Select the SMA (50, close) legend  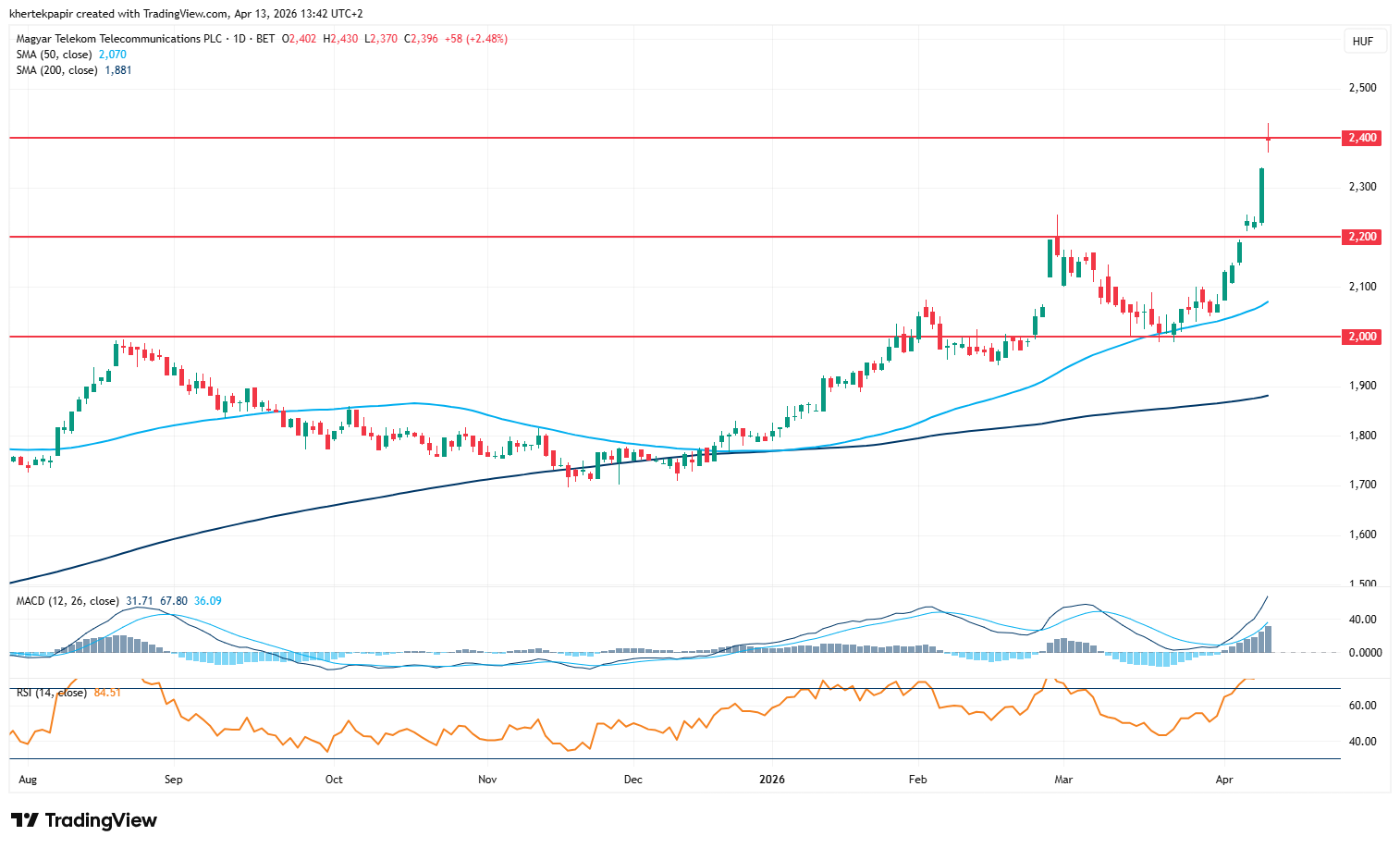[55, 55]
